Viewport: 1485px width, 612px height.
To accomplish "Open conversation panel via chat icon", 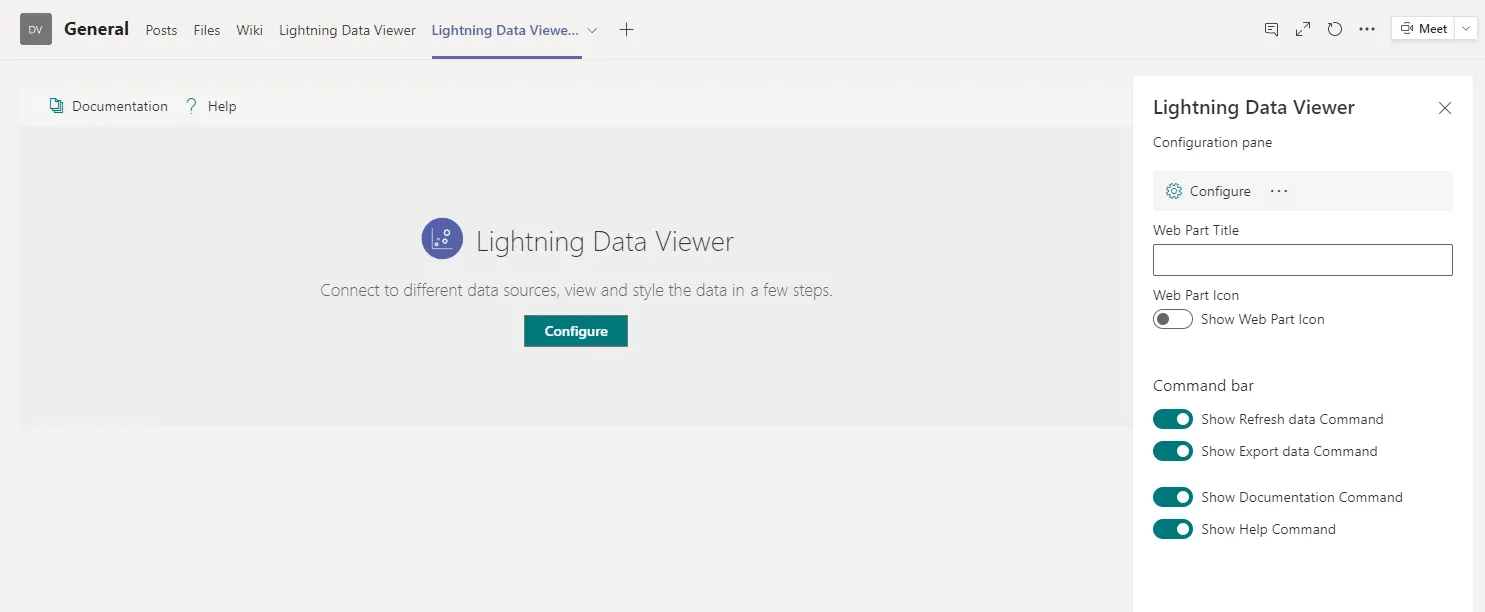I will (x=1271, y=29).
